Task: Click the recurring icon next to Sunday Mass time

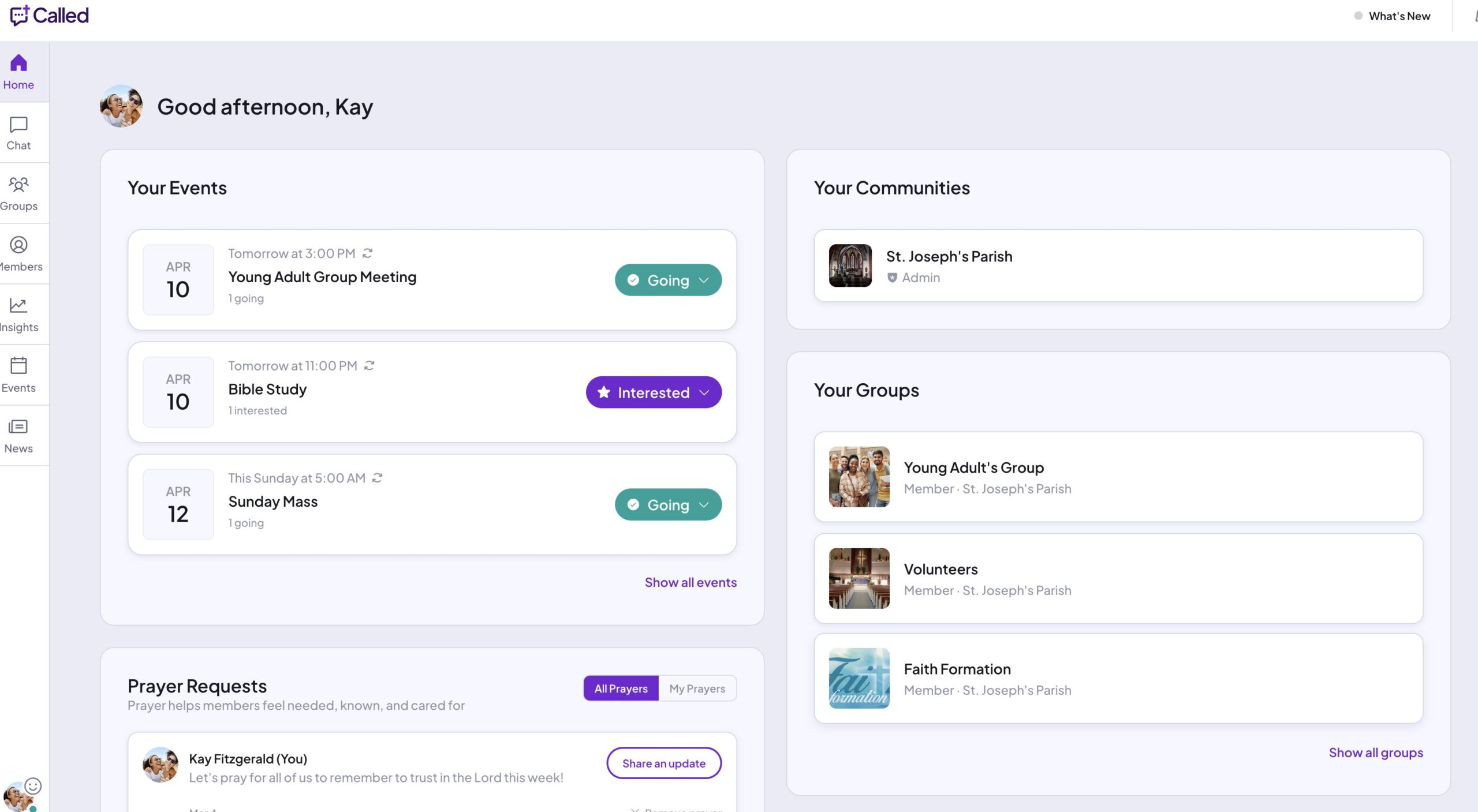Action: pos(377,478)
